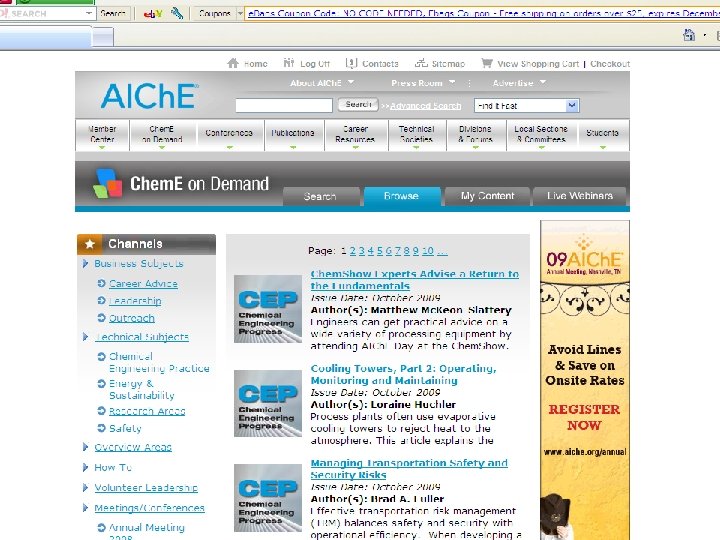
Task: Open Cooling Towers, Part 2 article title
Action: (x=403, y=374)
